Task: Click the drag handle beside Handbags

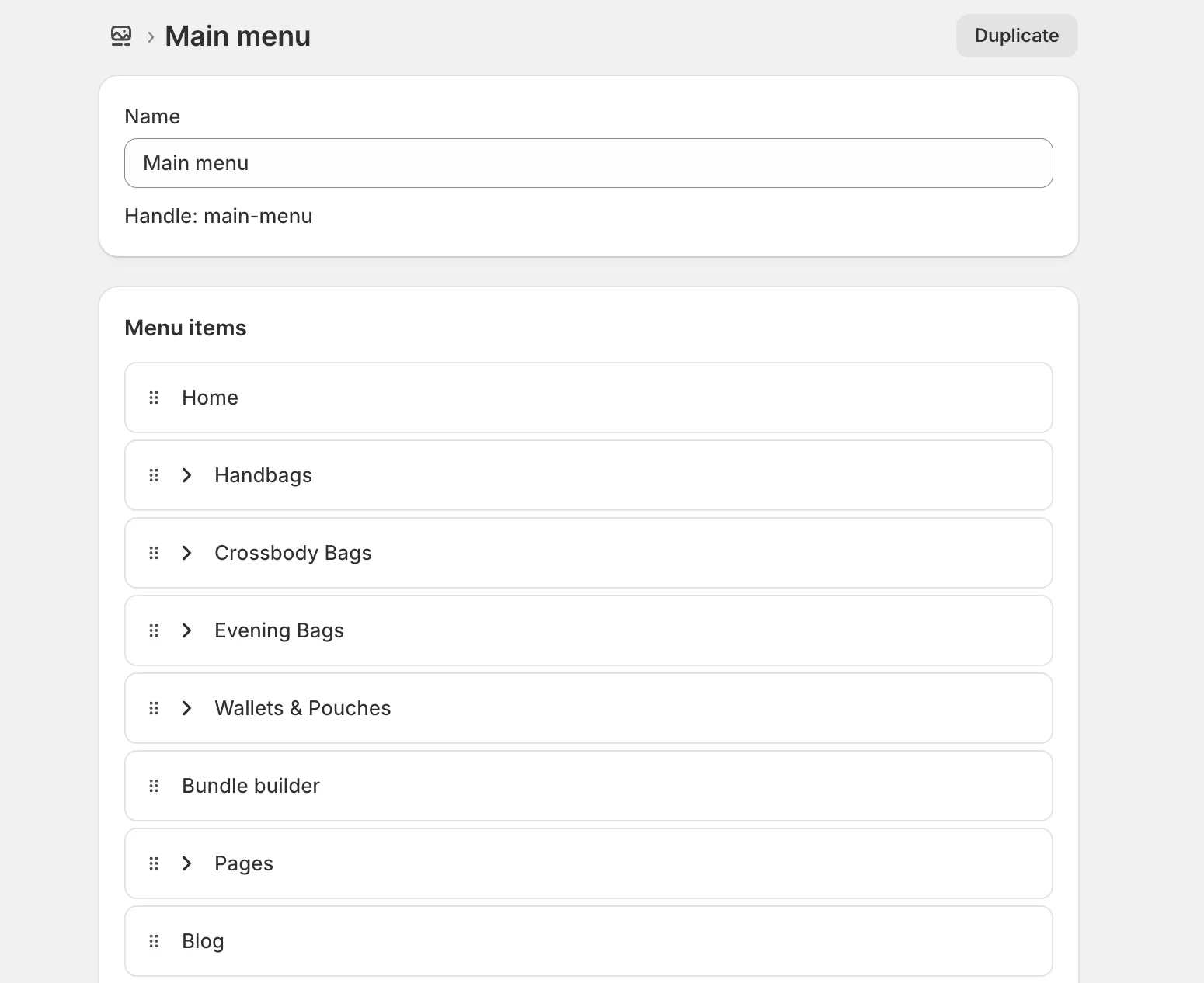Action: (153, 475)
